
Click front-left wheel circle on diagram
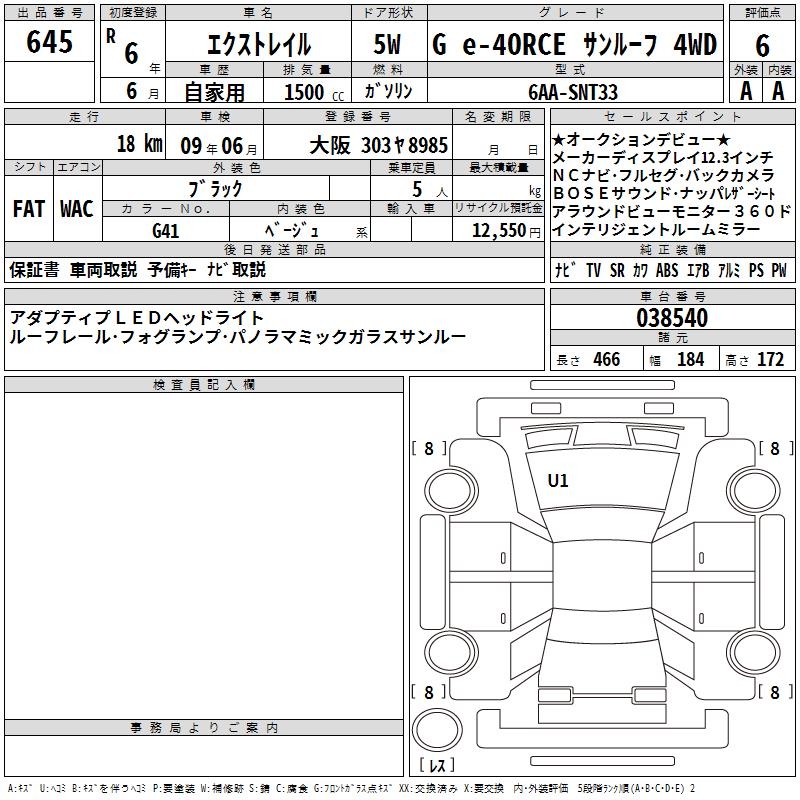(x=451, y=491)
